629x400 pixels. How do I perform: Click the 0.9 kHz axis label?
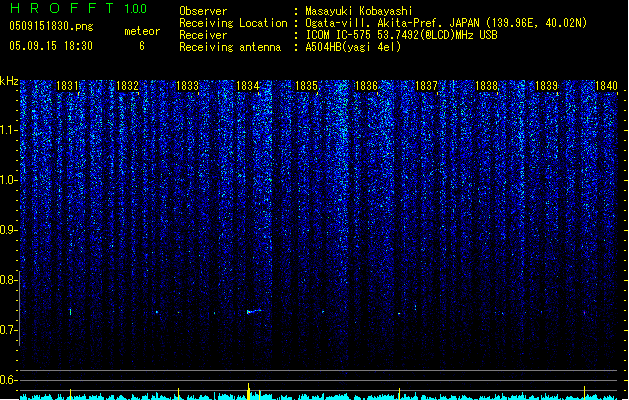8,230
